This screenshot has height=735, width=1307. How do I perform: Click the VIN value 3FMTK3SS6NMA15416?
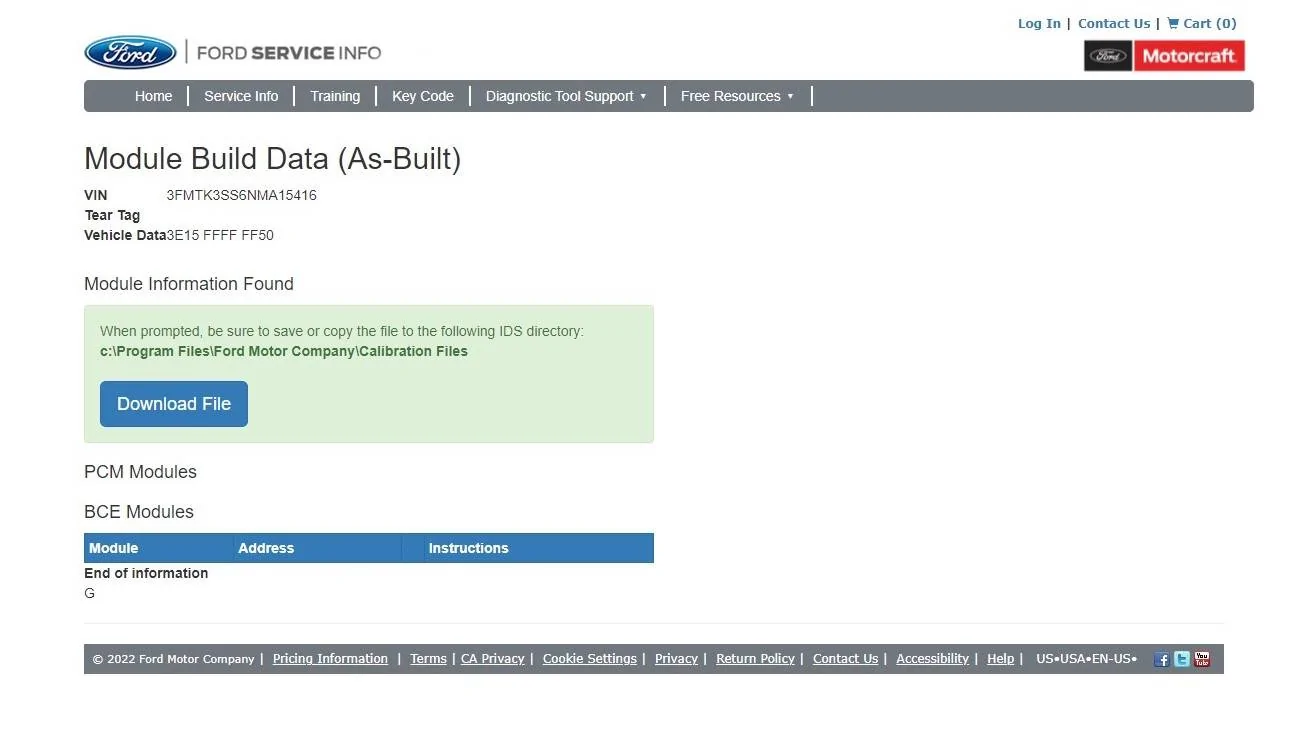[241, 195]
